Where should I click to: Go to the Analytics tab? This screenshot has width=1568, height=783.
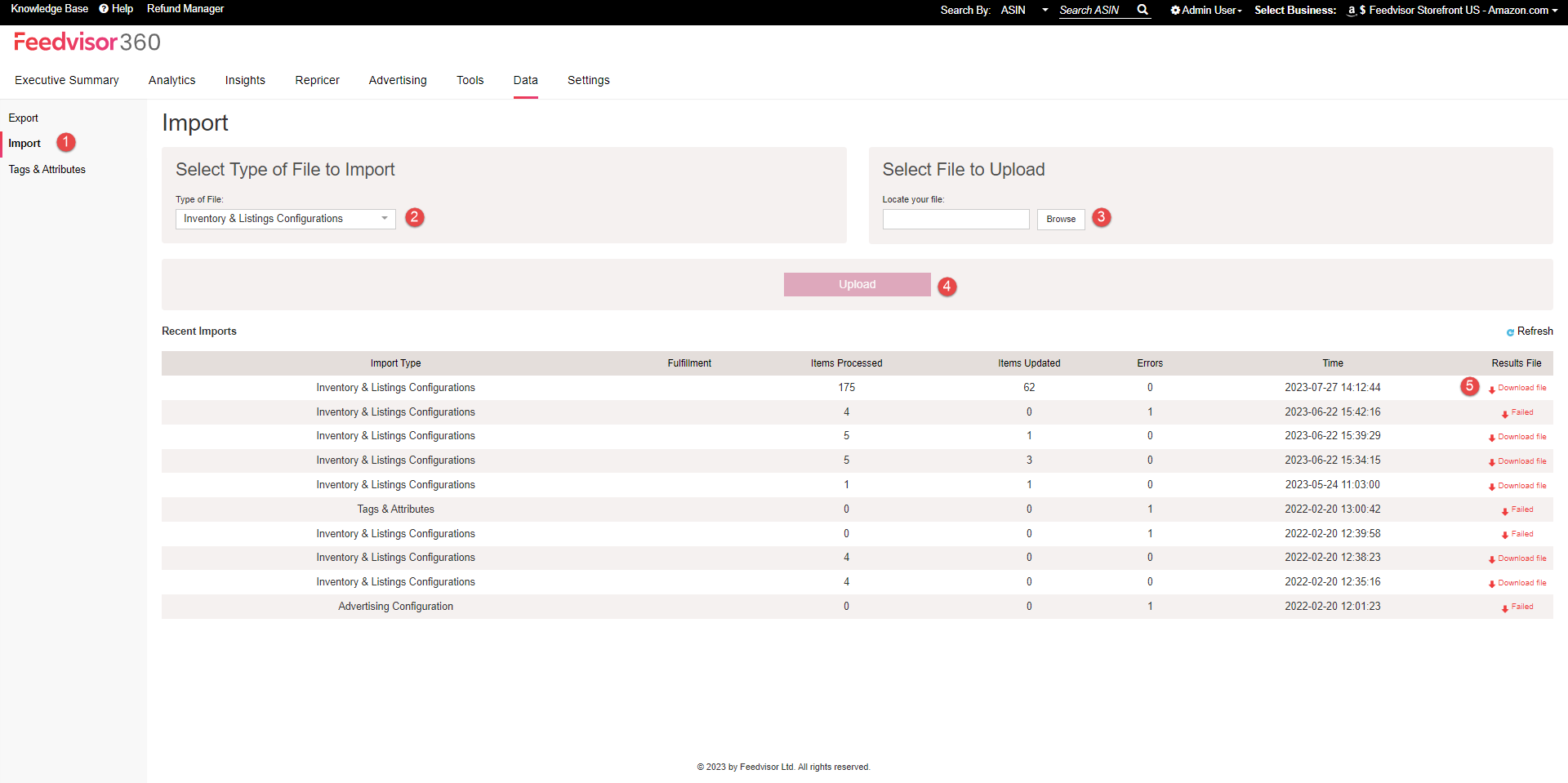[x=172, y=80]
